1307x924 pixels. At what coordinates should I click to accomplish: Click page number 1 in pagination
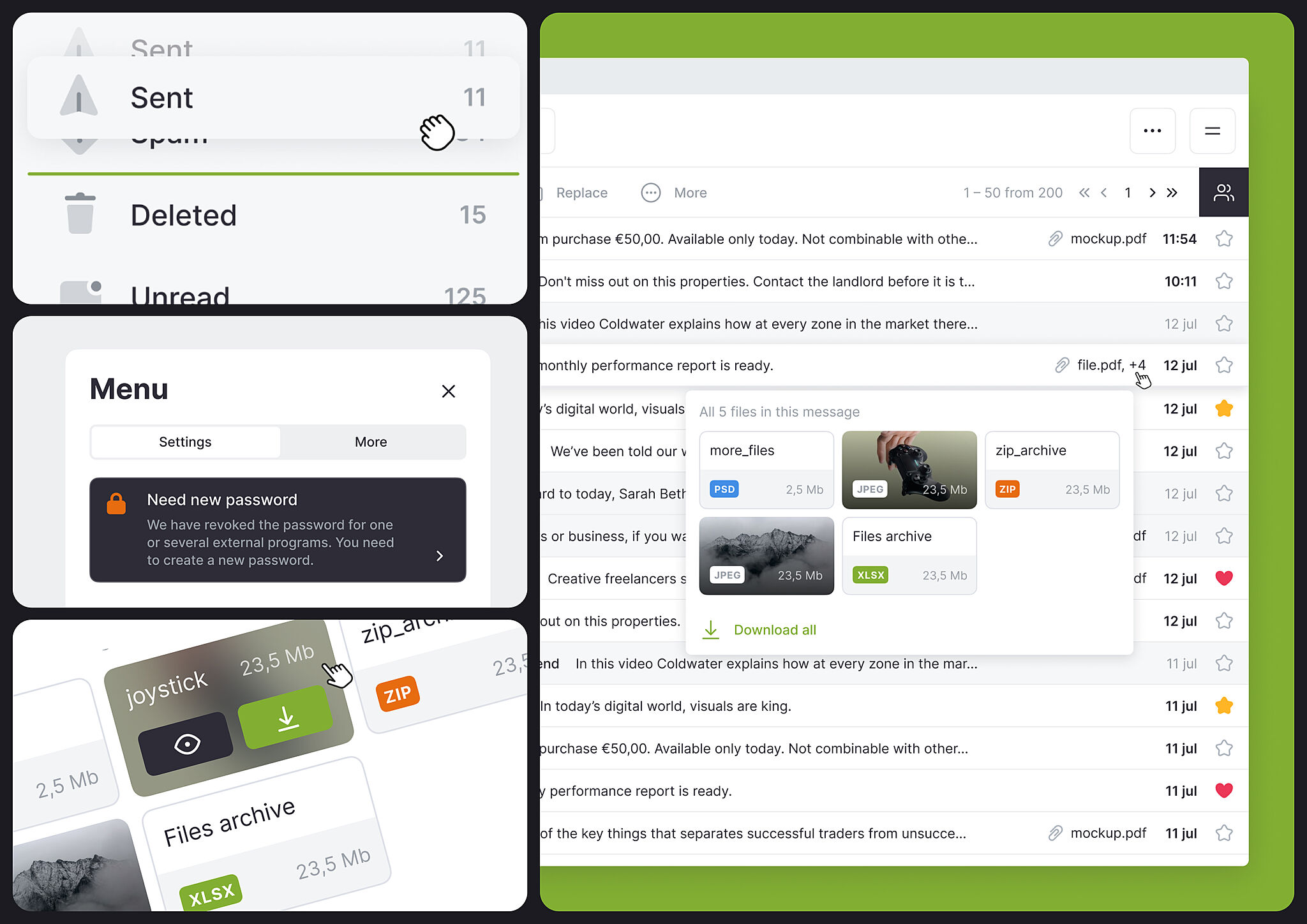(x=1128, y=193)
